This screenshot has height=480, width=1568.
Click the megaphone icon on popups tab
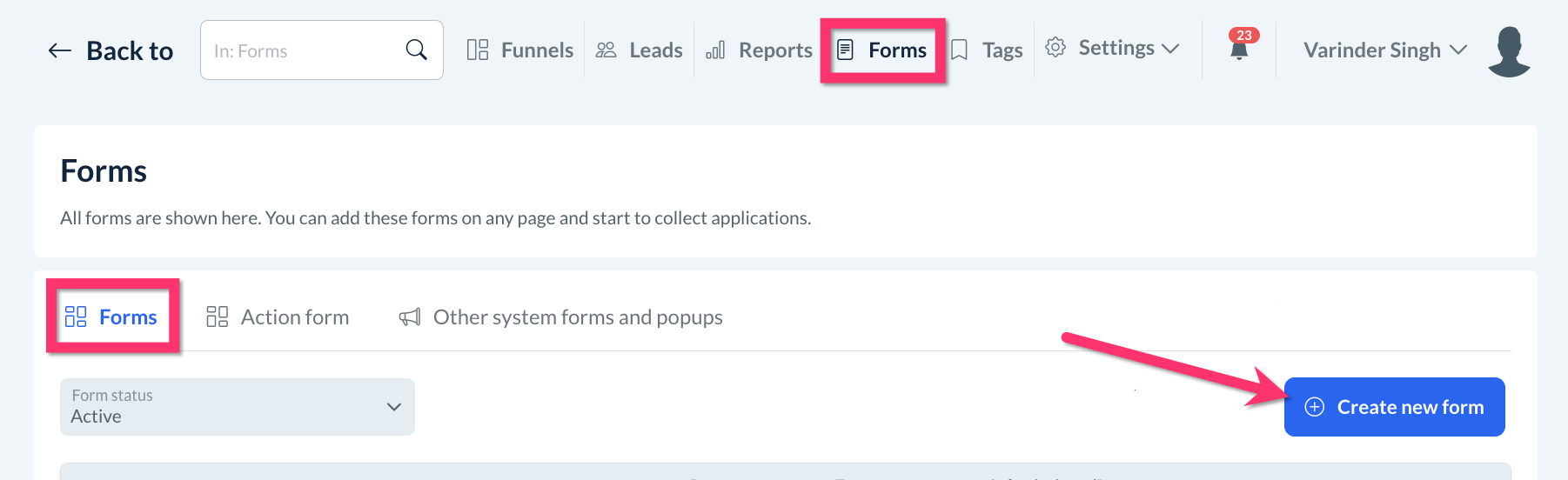coord(409,317)
